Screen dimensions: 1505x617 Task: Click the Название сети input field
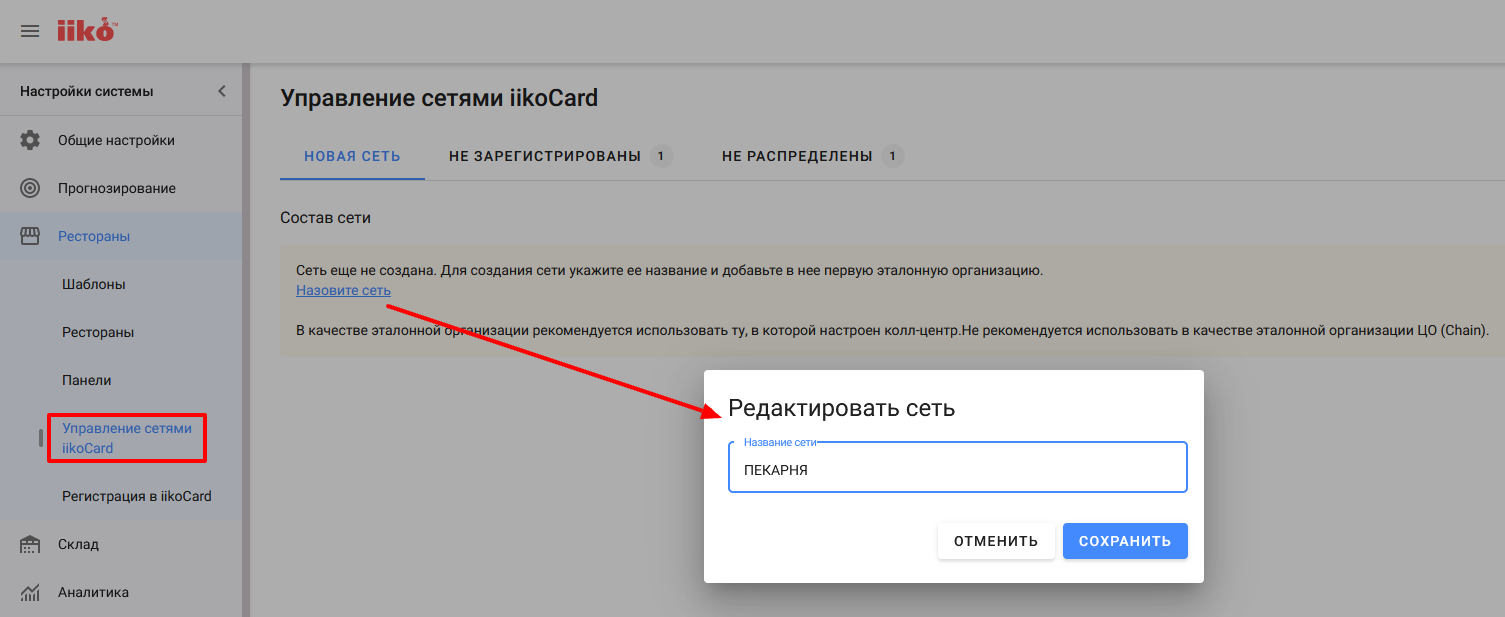point(956,467)
